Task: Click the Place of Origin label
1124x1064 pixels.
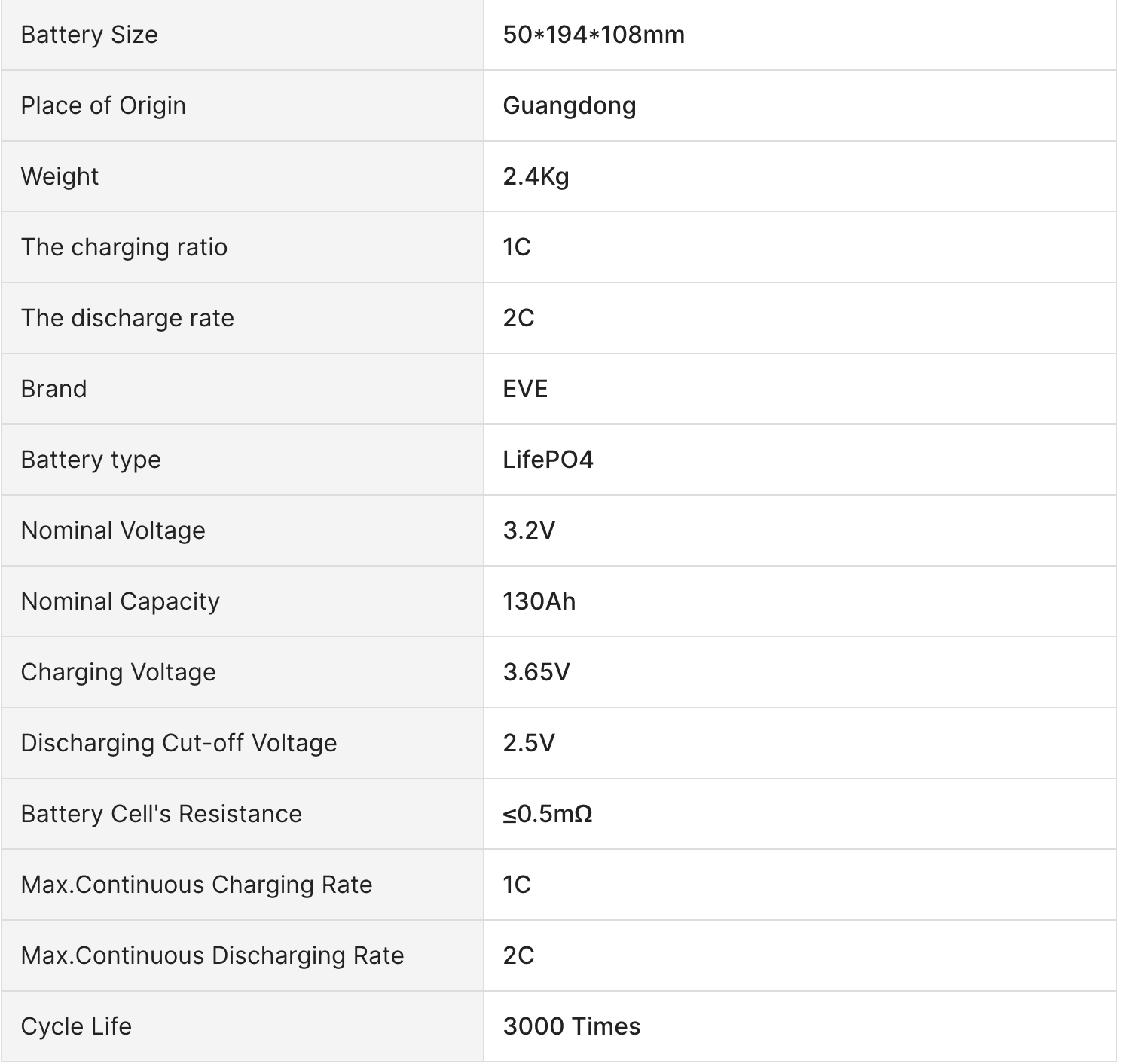Action: coord(103,105)
